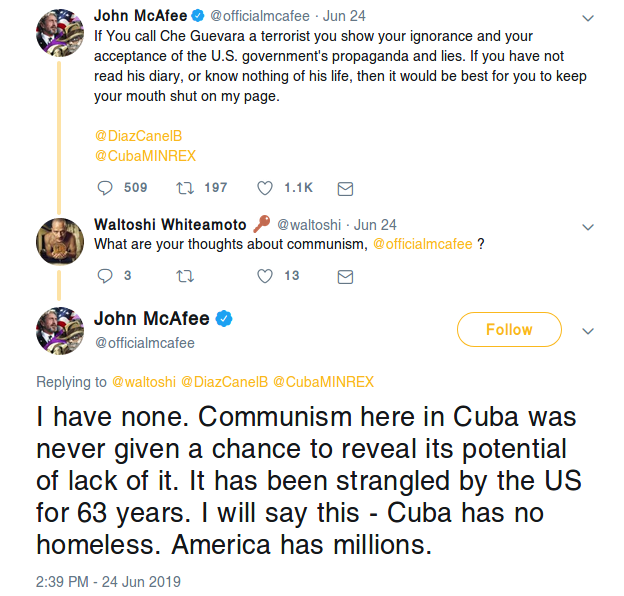Viewport: 624px width, 596px height.
Task: Reply to McAfee's Che Guevara tweet
Action: (106, 188)
